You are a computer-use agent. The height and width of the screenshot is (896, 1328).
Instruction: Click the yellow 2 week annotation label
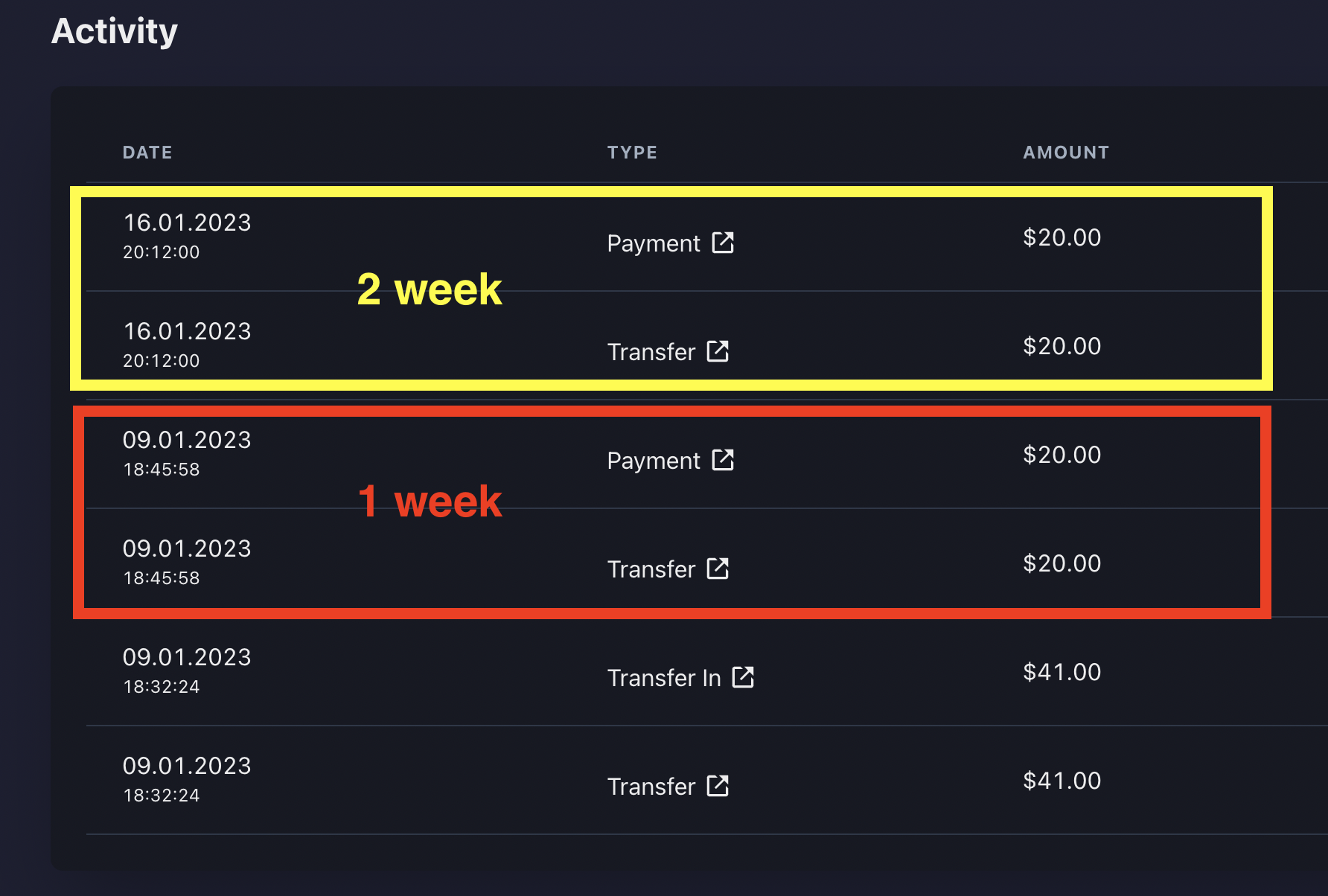(430, 289)
